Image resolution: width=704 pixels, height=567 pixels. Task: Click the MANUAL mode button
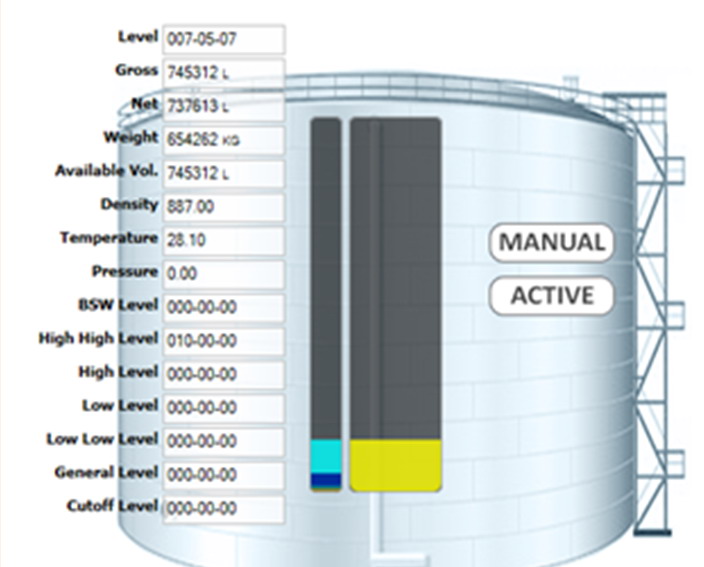click(x=551, y=243)
